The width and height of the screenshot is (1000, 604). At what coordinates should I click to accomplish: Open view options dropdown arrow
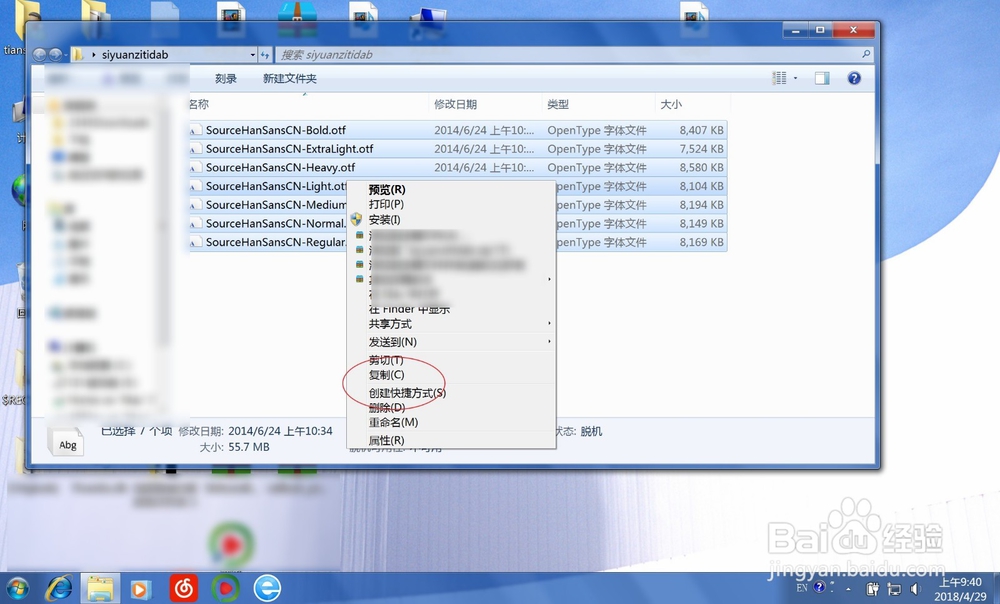tap(795, 78)
